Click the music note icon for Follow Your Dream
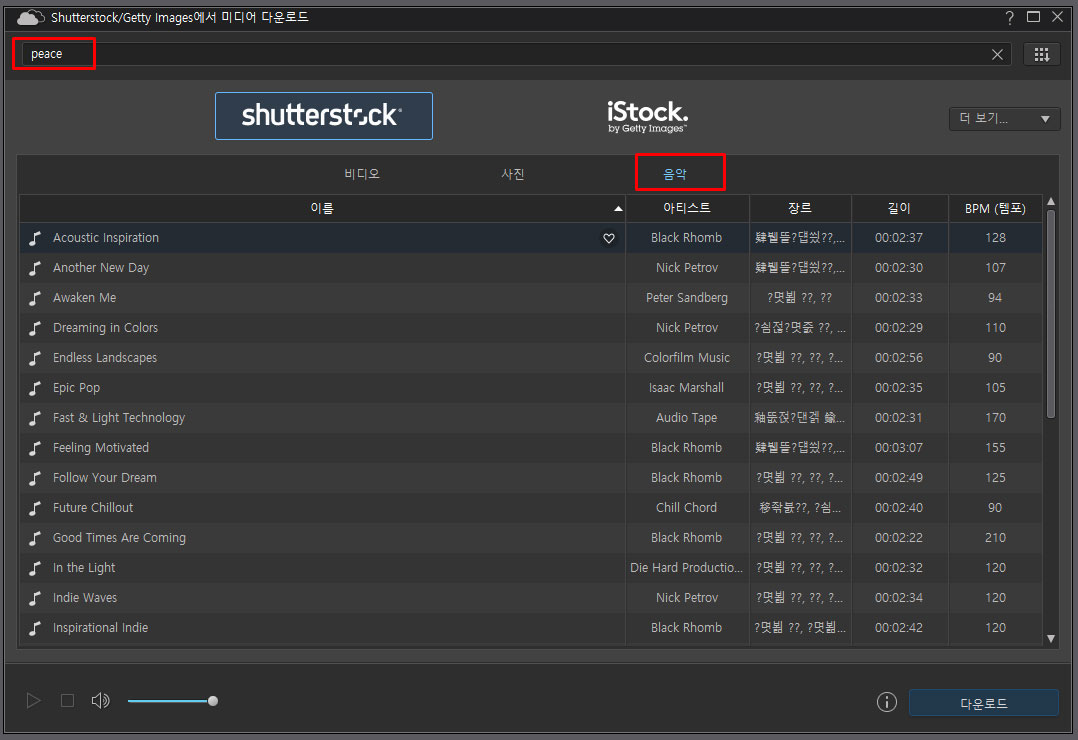Image resolution: width=1078 pixels, height=740 pixels. coord(35,478)
